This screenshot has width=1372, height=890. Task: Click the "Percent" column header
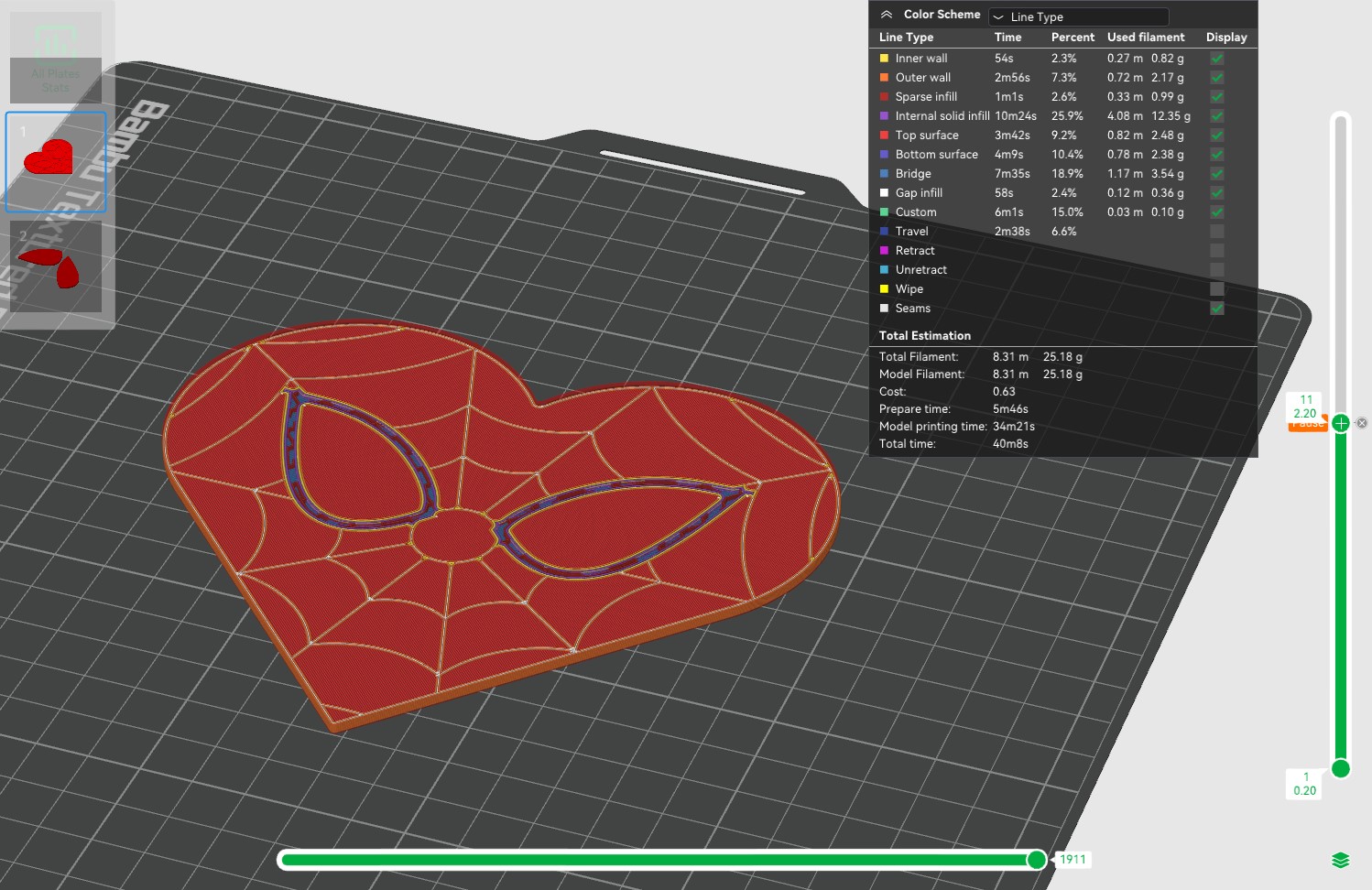click(1073, 38)
